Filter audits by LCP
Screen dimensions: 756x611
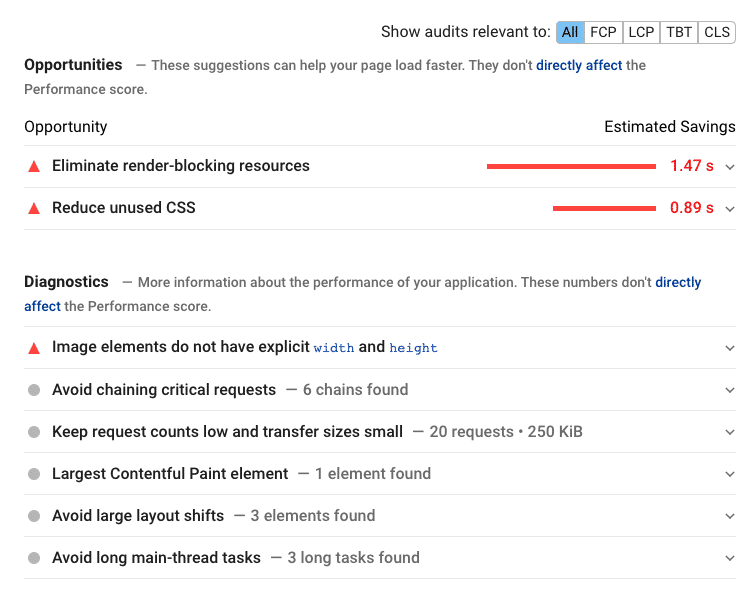[641, 32]
